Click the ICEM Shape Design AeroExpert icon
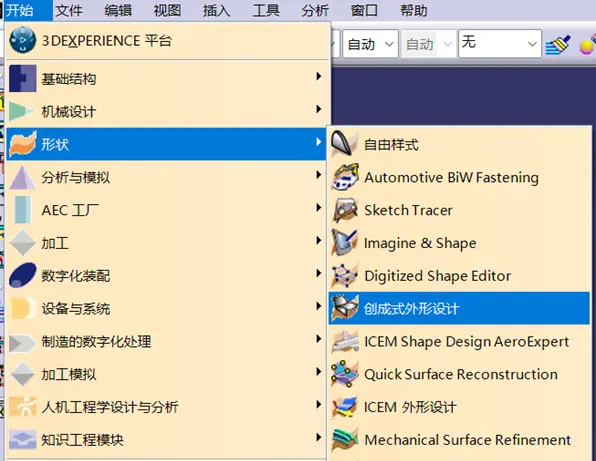The image size is (596, 461). point(345,341)
